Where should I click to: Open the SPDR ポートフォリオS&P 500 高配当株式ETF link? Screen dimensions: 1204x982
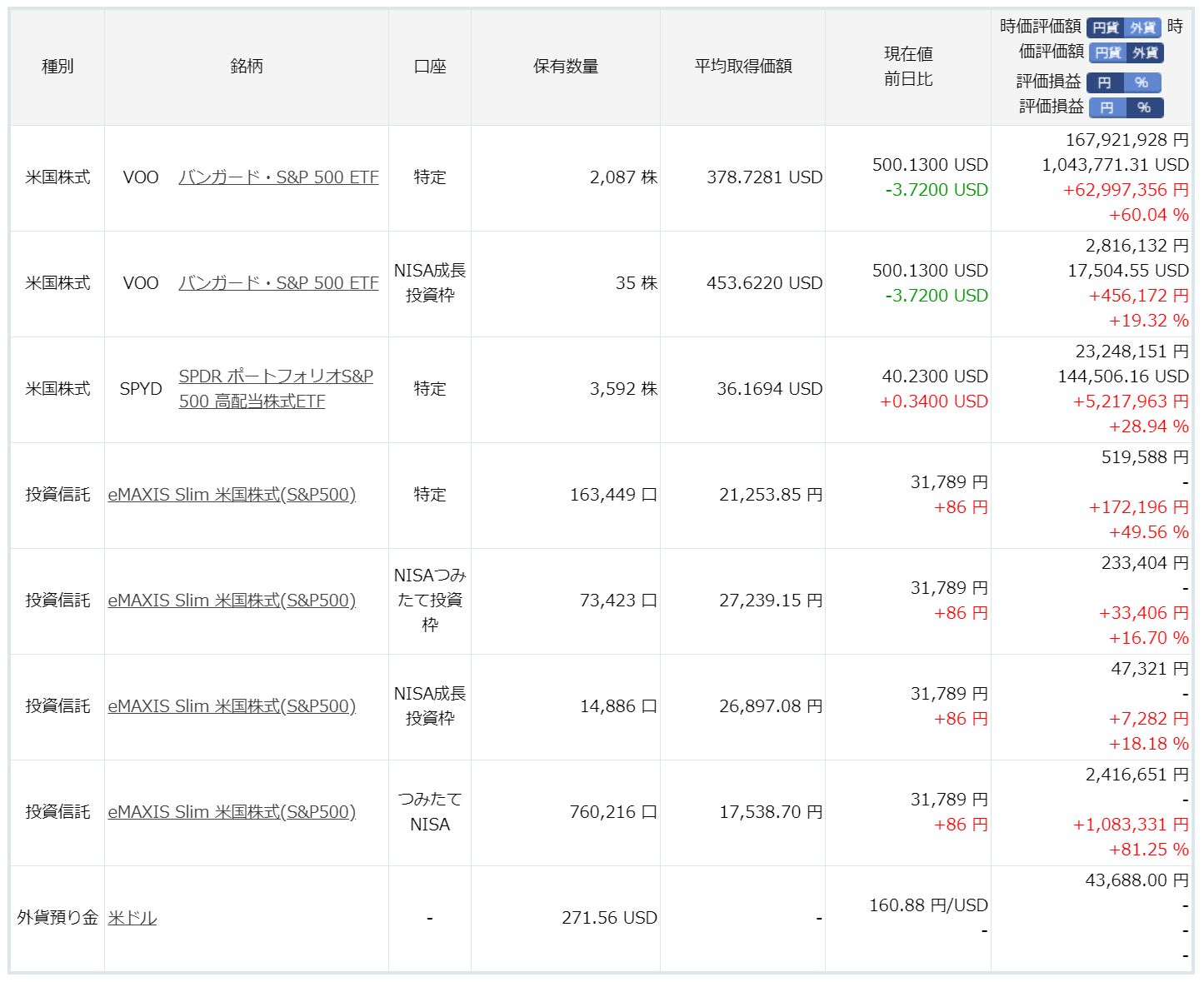tap(275, 388)
